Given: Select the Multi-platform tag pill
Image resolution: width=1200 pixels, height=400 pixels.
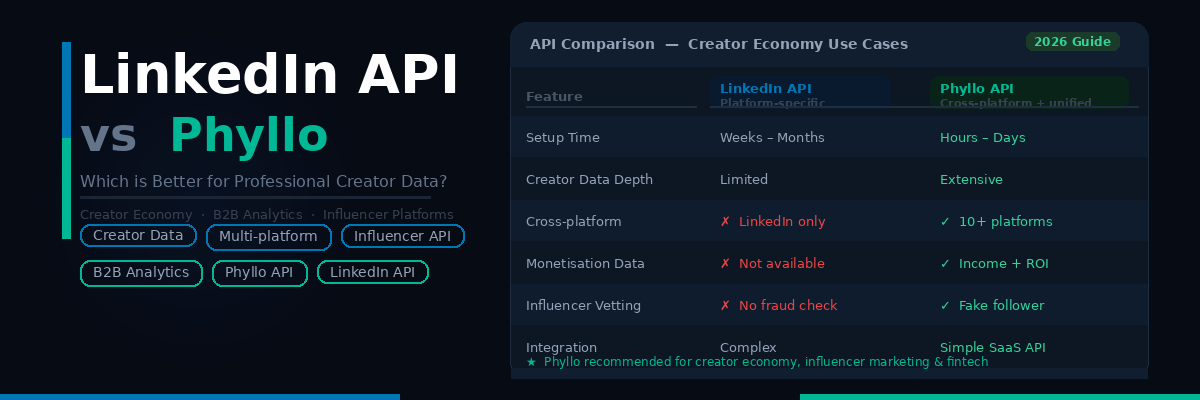Looking at the screenshot, I should pos(269,237).
